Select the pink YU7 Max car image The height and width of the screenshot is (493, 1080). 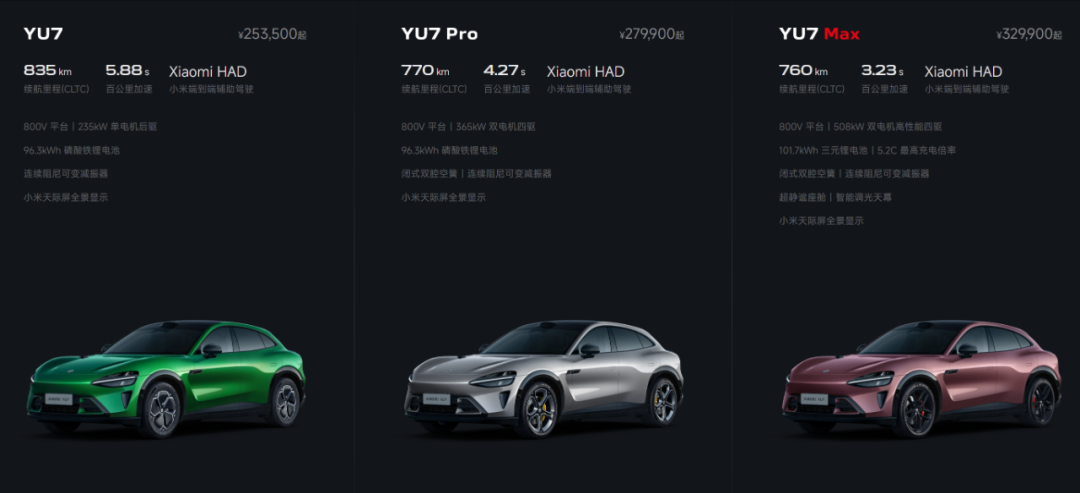pyautogui.click(x=922, y=379)
